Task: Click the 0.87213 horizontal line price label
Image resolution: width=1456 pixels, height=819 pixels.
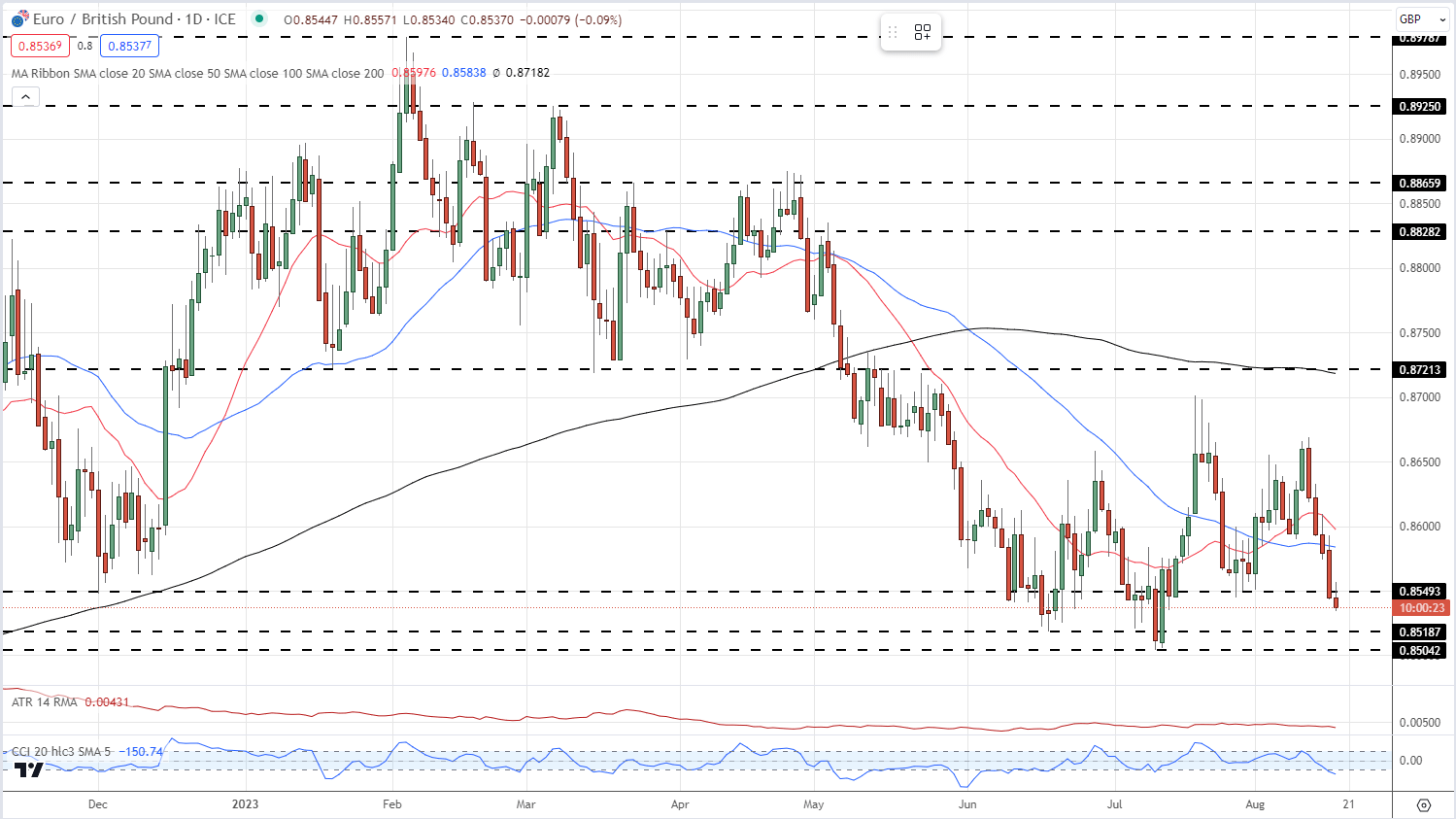Action: 1420,370
